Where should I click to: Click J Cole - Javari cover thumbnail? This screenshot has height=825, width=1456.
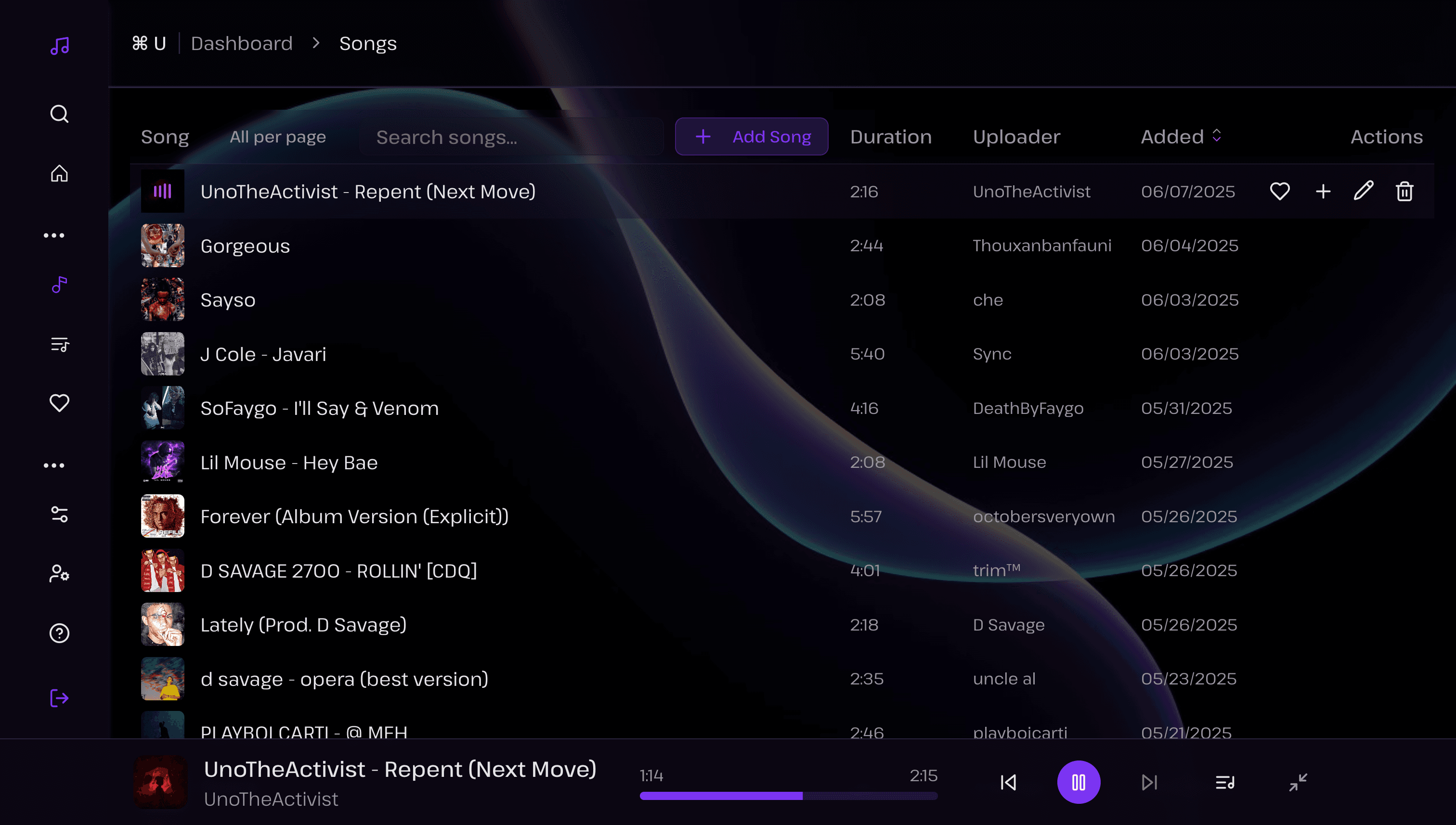point(163,354)
